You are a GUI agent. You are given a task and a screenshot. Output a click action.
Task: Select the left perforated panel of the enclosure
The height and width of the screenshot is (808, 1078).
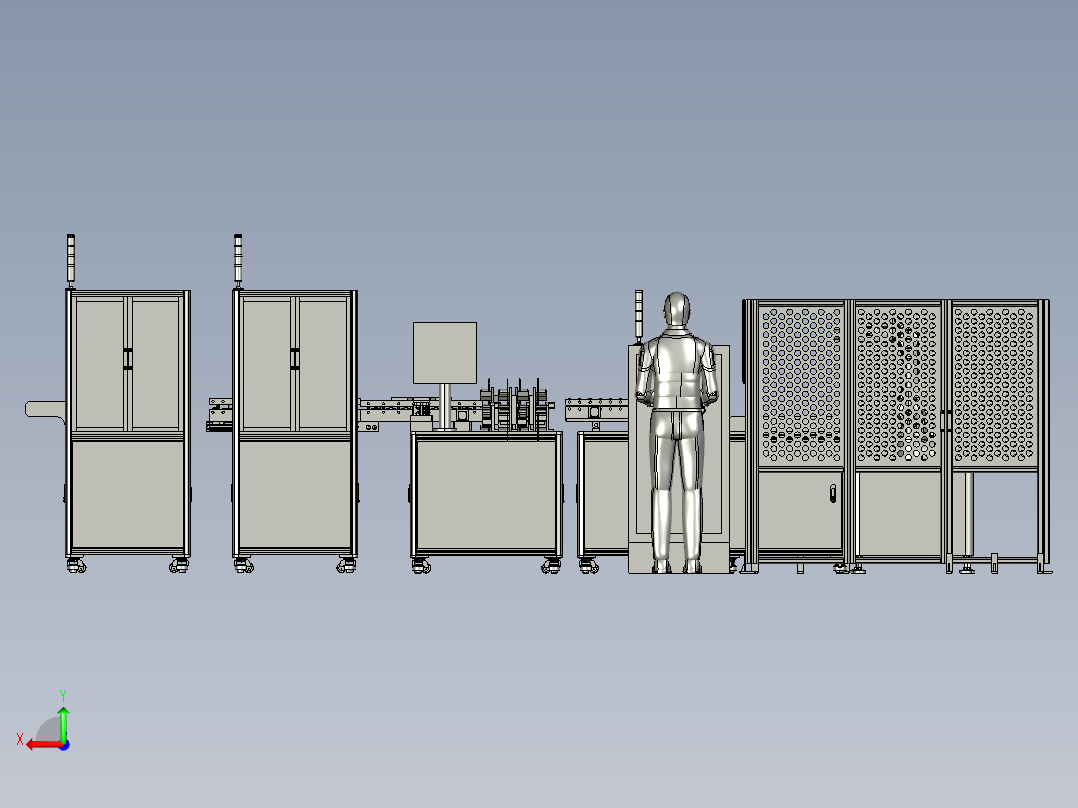click(802, 385)
